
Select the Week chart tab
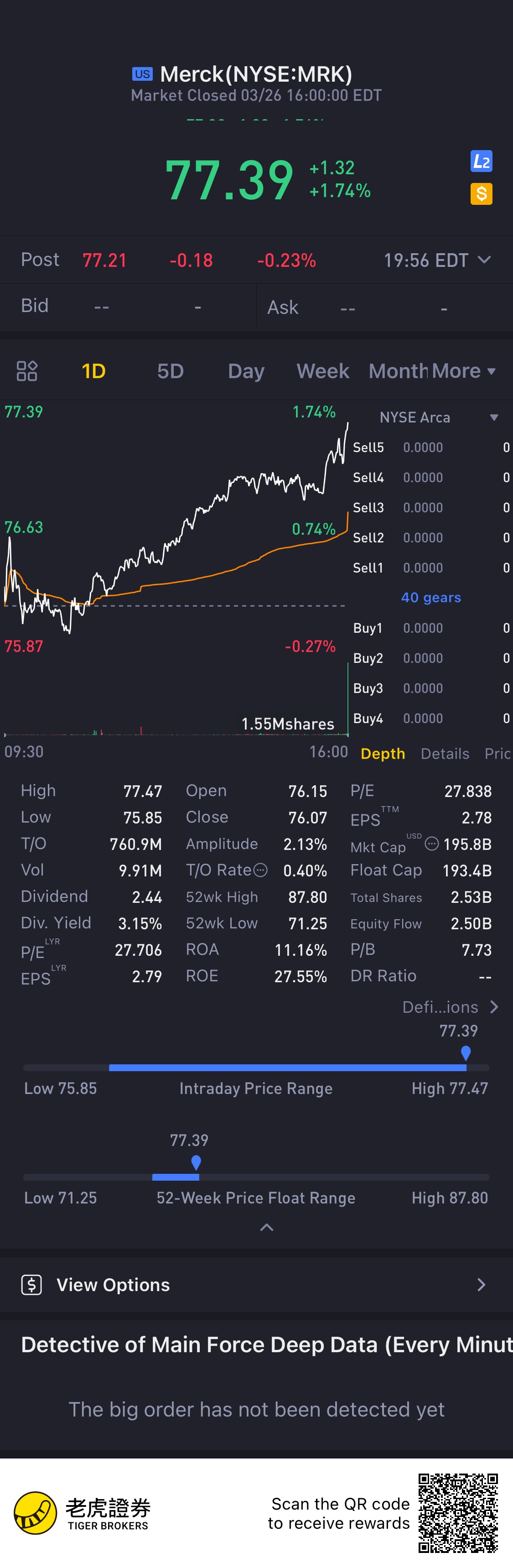coord(322,371)
